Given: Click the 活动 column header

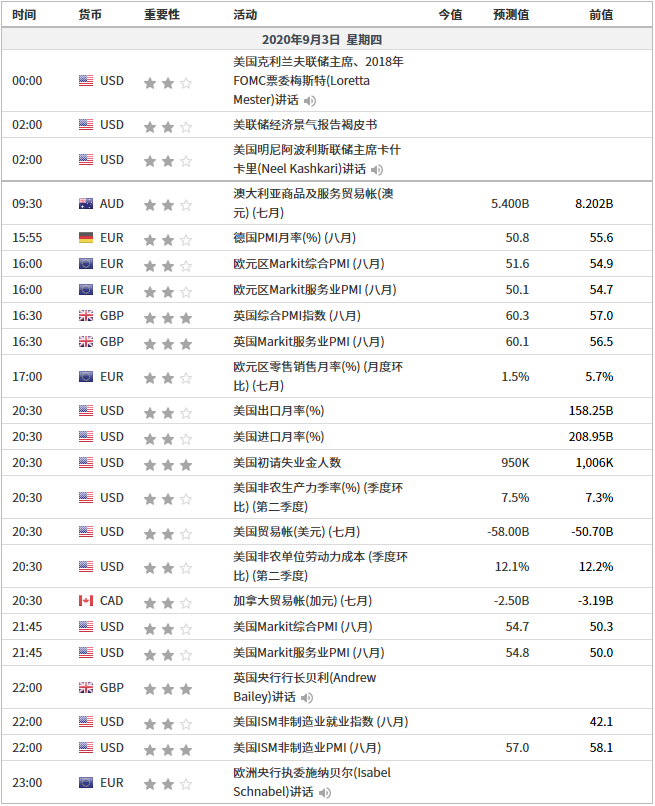Looking at the screenshot, I should tap(245, 14).
